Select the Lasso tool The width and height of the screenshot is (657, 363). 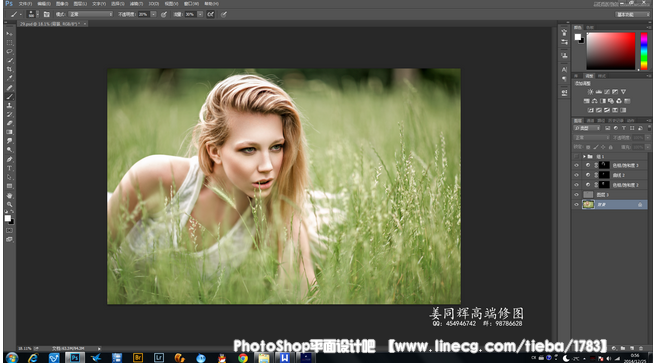pyautogui.click(x=9, y=52)
